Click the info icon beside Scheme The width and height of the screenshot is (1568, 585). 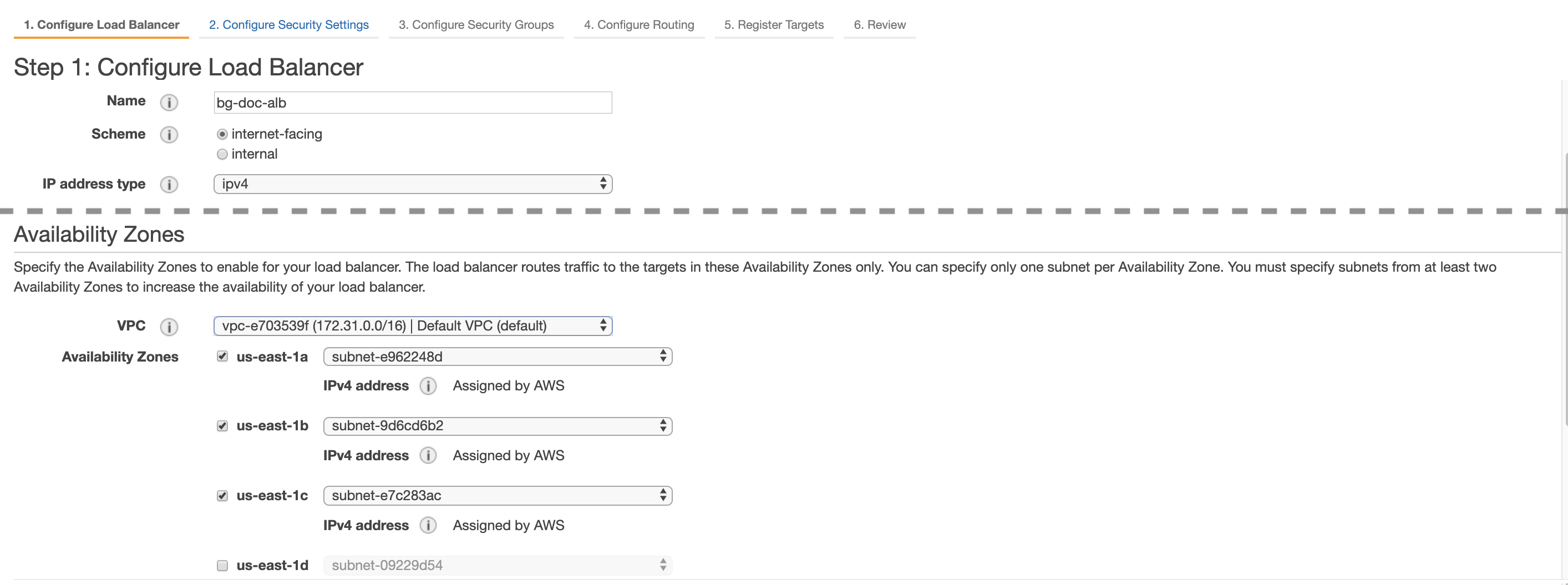tap(169, 135)
